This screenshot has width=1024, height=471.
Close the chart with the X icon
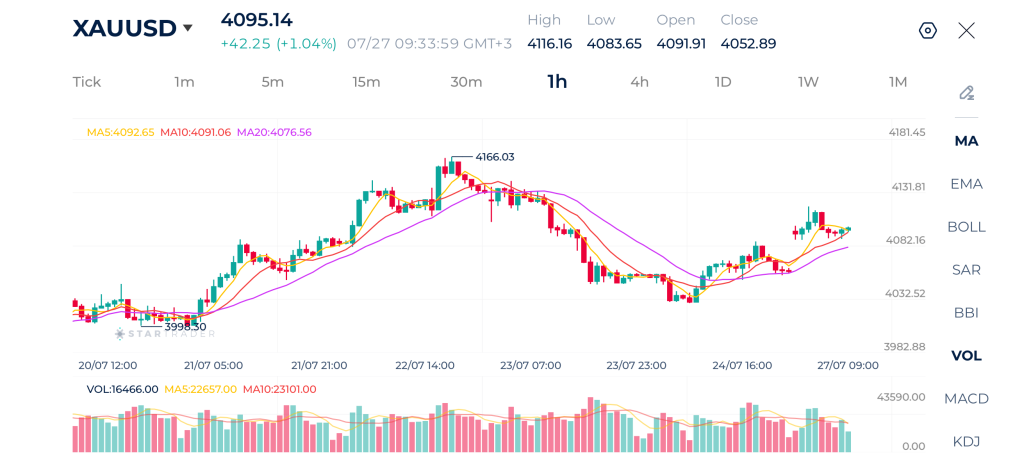point(966,31)
